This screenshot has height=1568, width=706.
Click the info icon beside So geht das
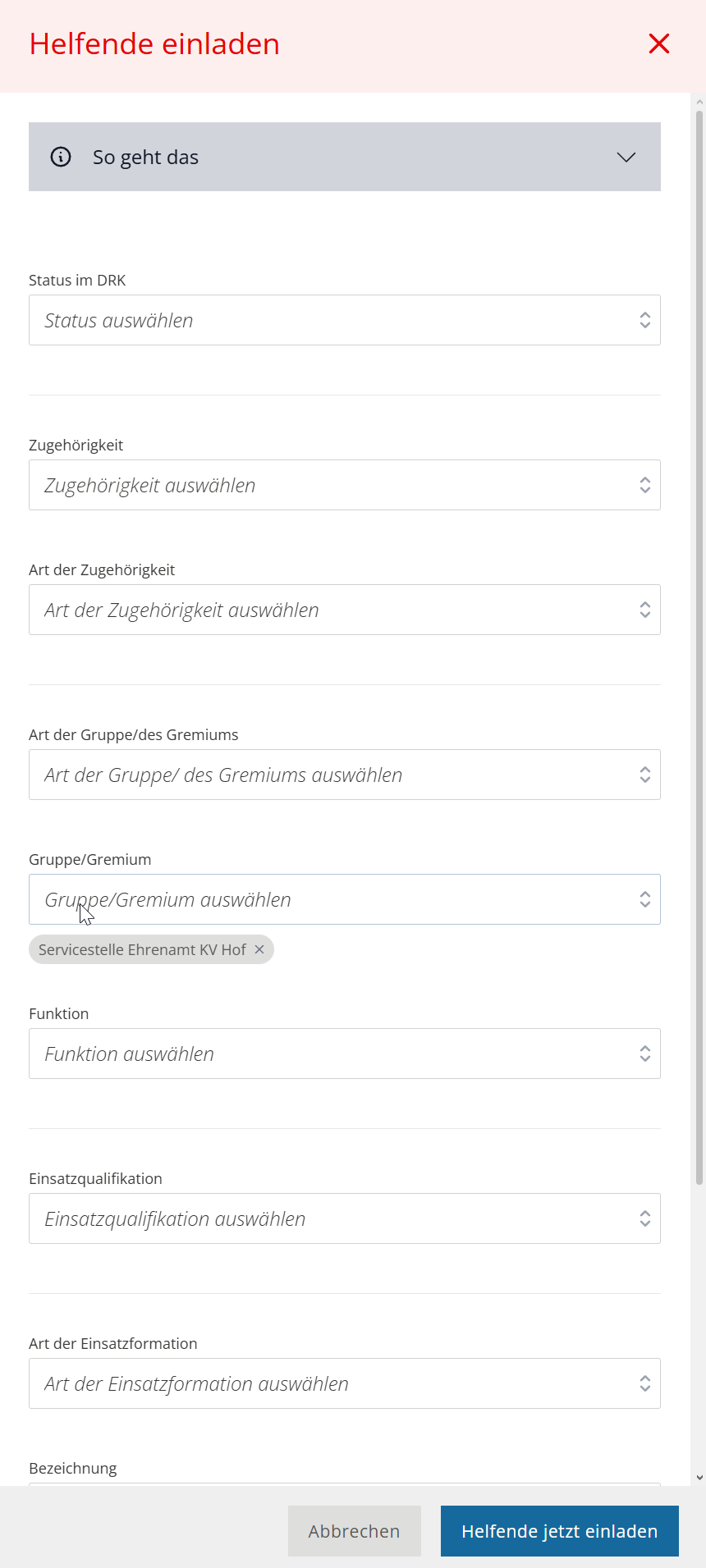pos(61,157)
